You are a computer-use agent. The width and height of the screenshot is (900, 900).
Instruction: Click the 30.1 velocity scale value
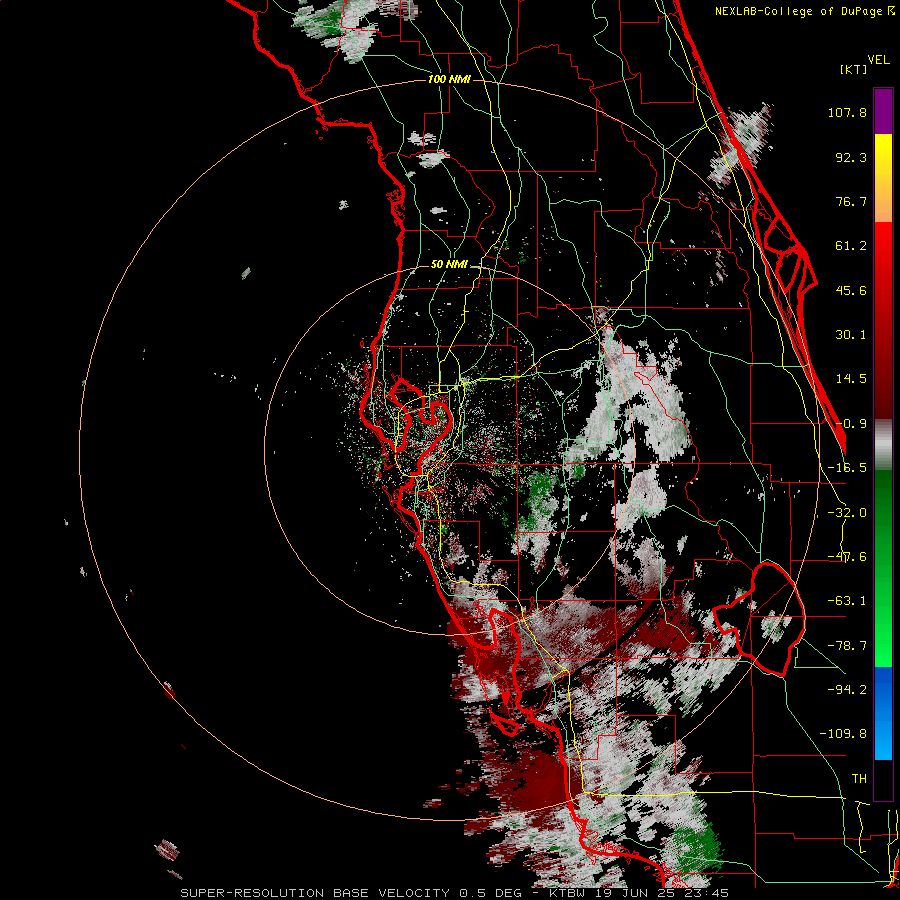pyautogui.click(x=851, y=335)
